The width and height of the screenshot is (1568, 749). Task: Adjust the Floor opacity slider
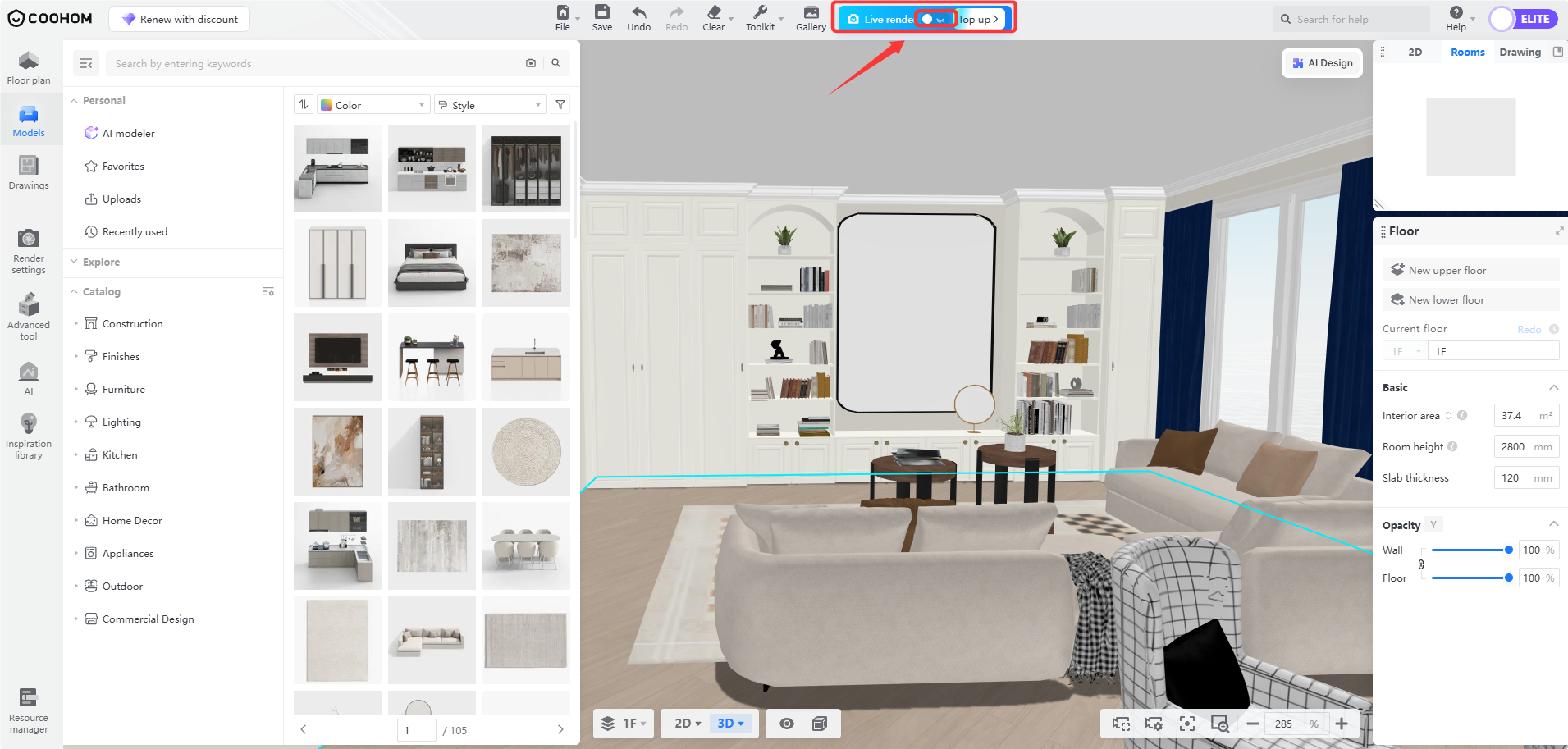click(x=1470, y=578)
